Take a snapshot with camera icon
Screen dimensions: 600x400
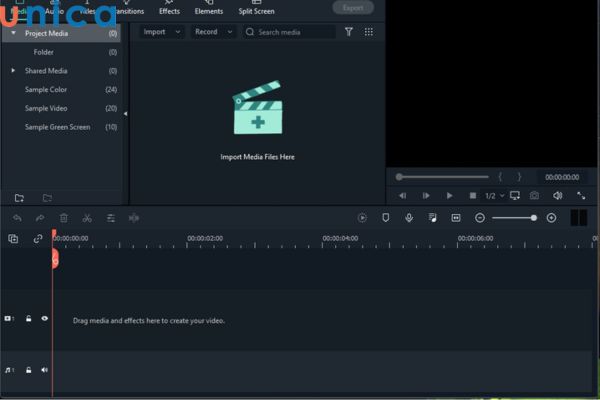click(x=535, y=196)
